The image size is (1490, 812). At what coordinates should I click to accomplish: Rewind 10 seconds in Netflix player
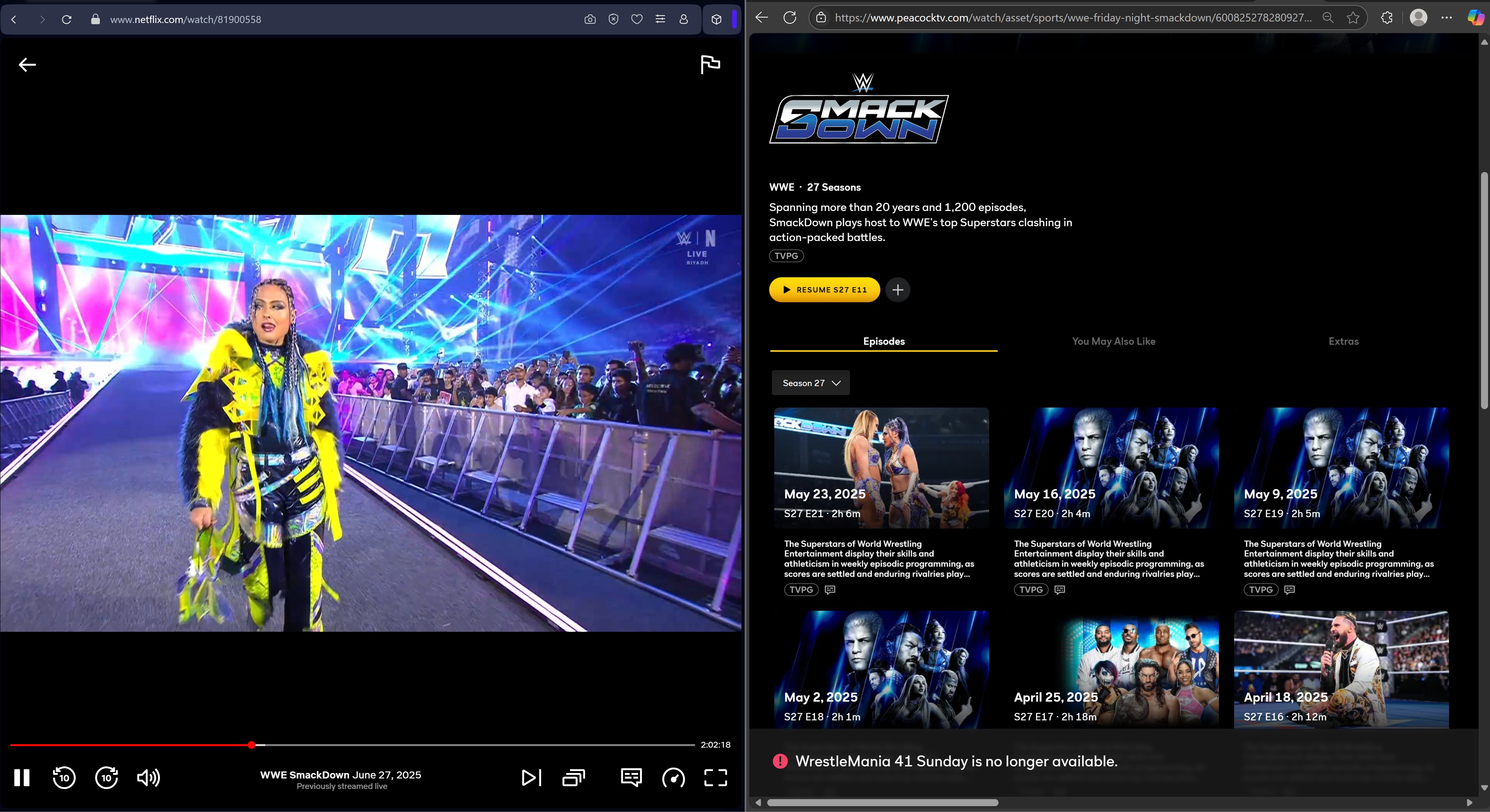click(x=64, y=777)
